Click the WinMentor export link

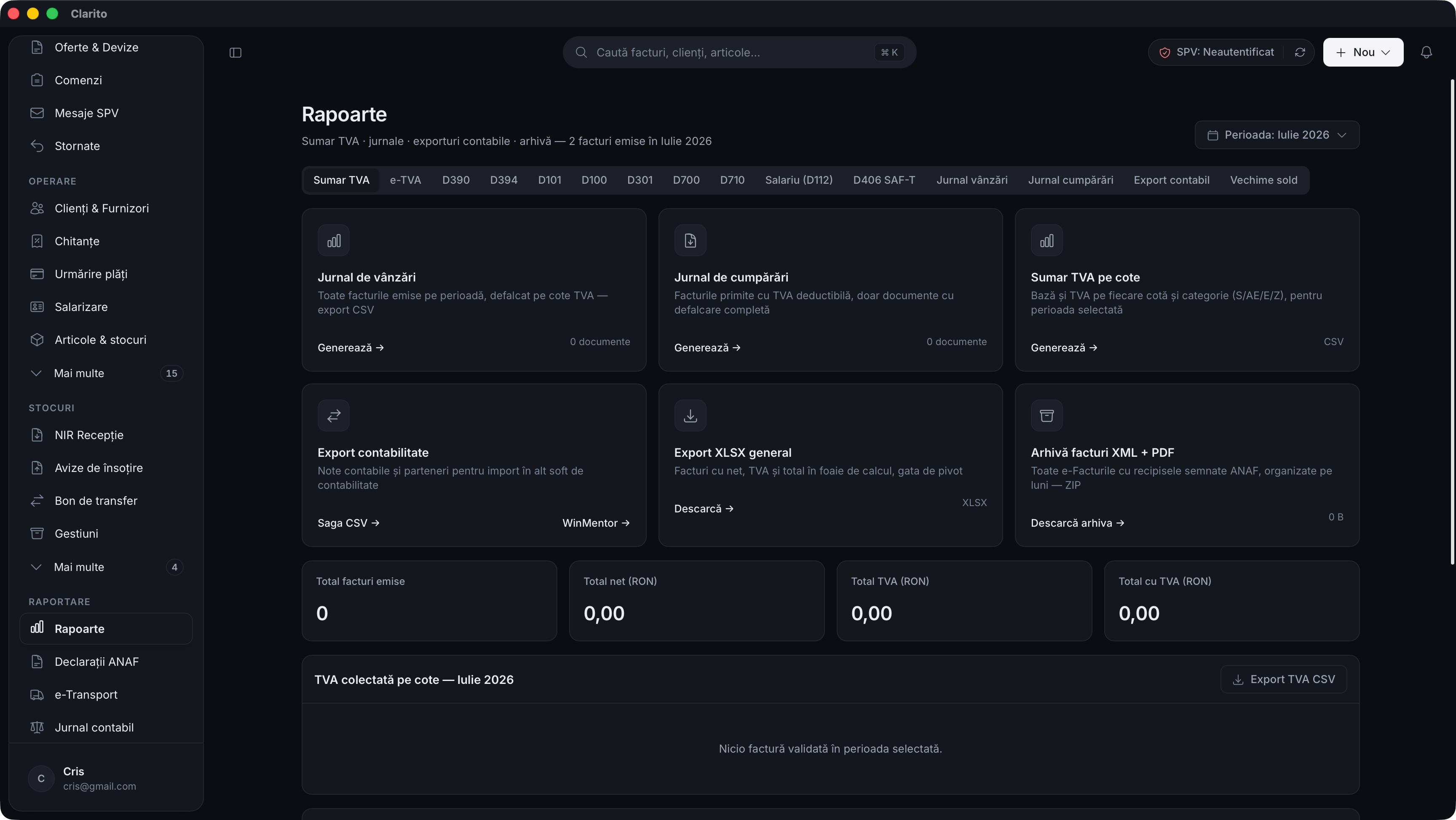tap(596, 523)
